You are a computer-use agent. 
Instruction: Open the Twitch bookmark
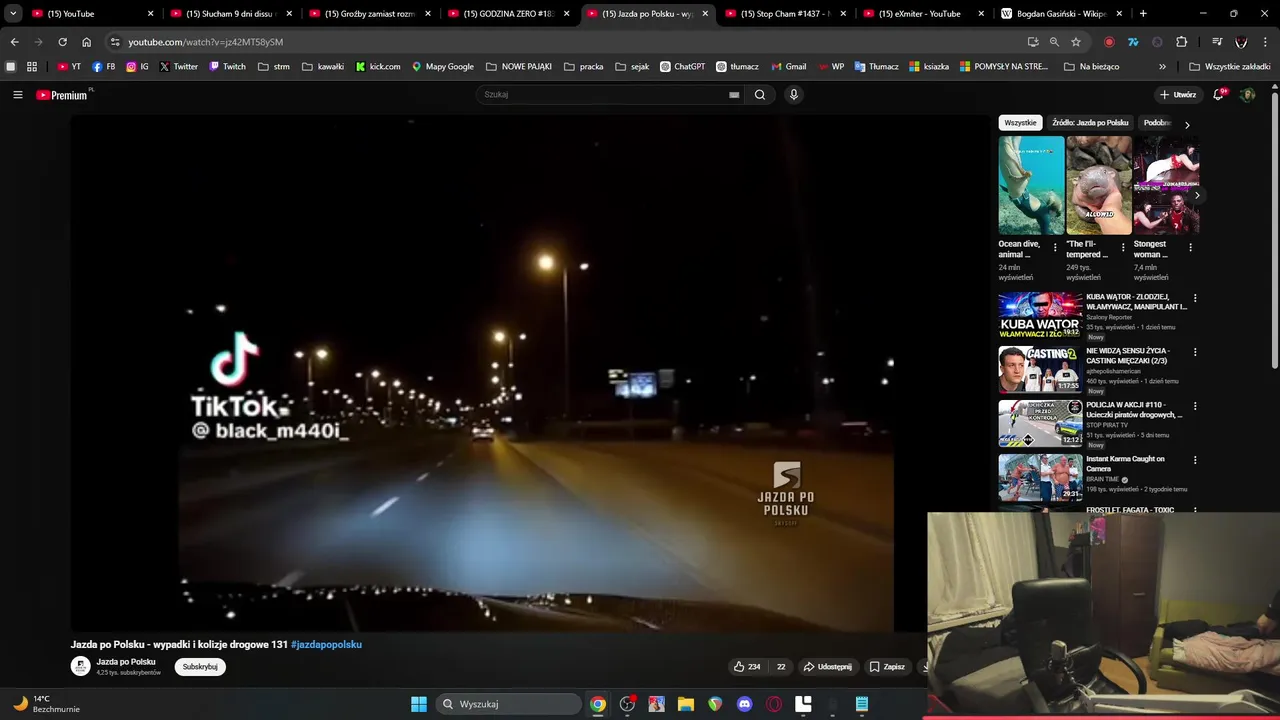227,67
